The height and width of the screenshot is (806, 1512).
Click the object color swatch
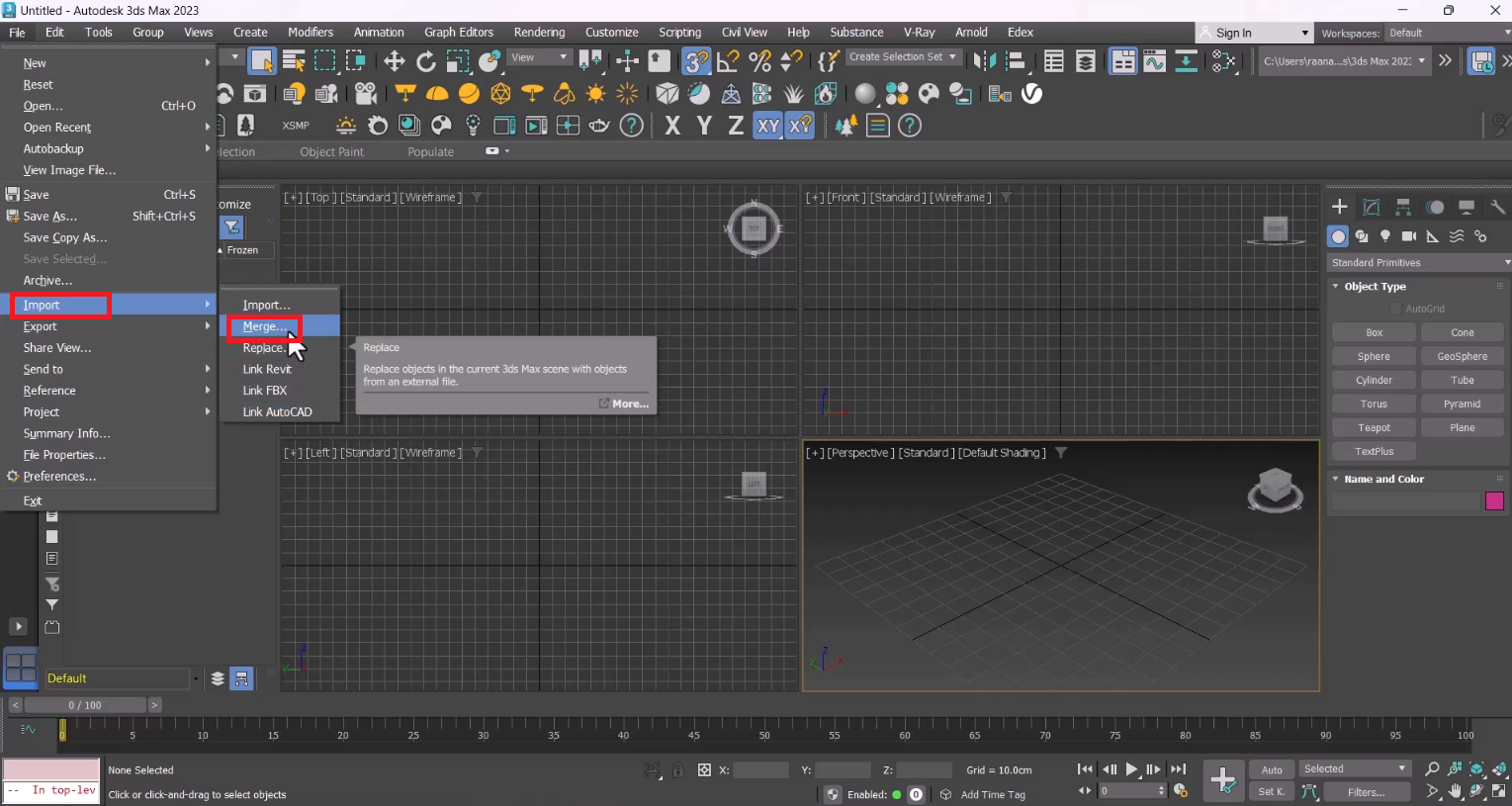click(x=1494, y=501)
